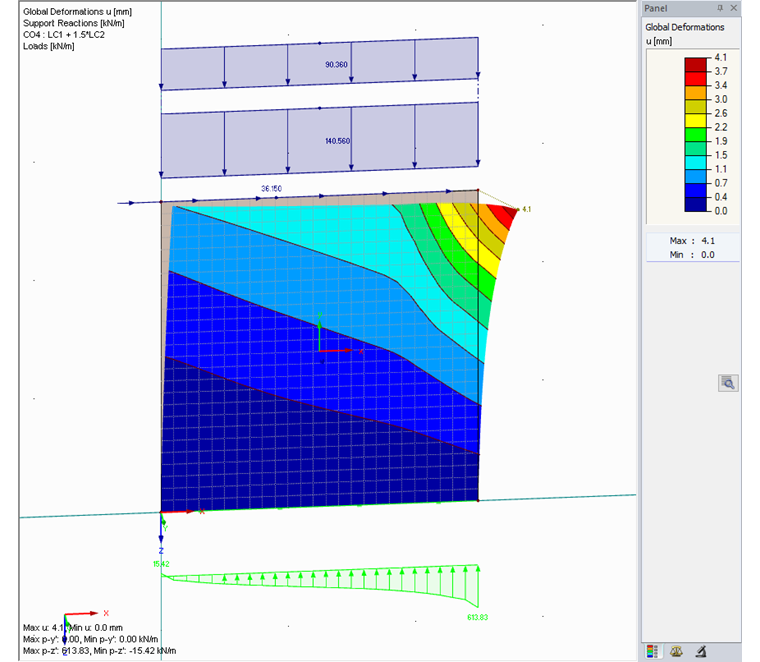
Task: Select the red 3.7 legend color band
Action: point(696,79)
